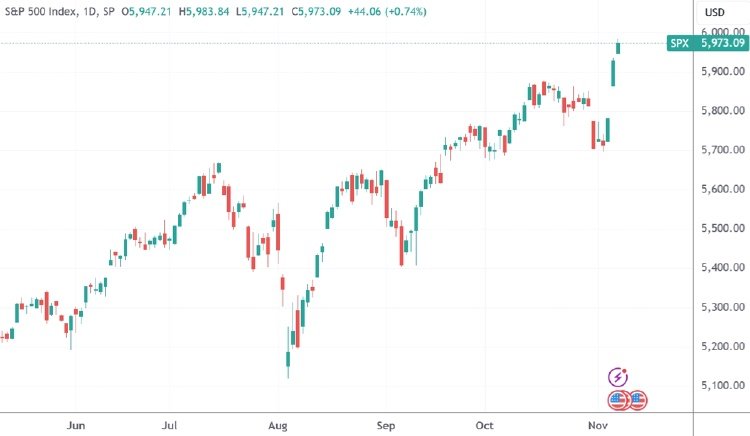Click the 5,900.00 price scale level
The height and width of the screenshot is (436, 750).
pos(723,71)
